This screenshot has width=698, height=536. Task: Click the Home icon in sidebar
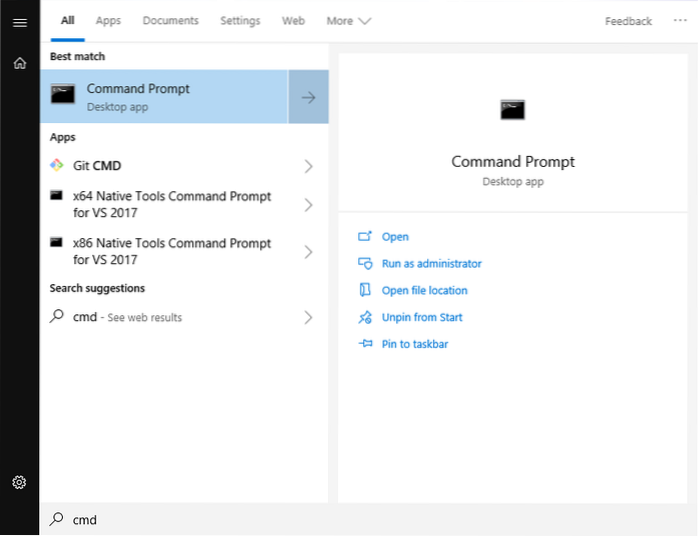coord(19,63)
